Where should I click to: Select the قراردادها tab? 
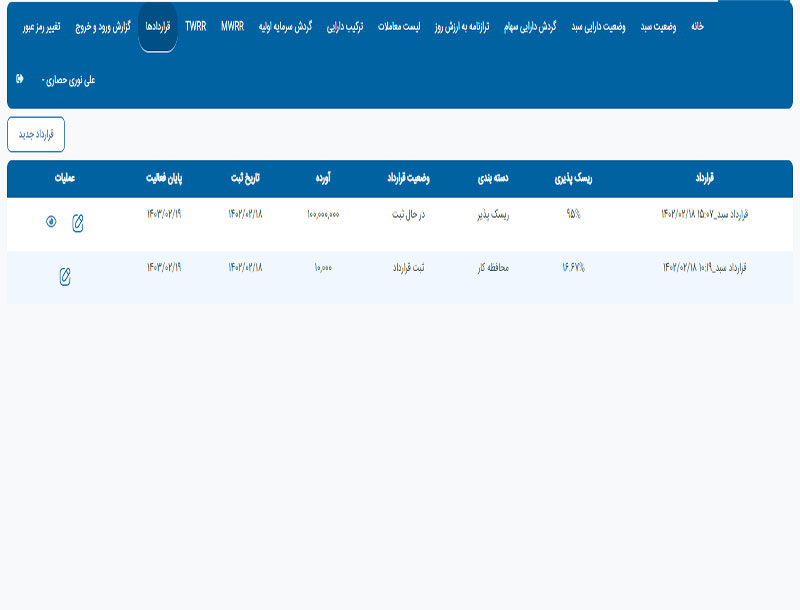157,27
